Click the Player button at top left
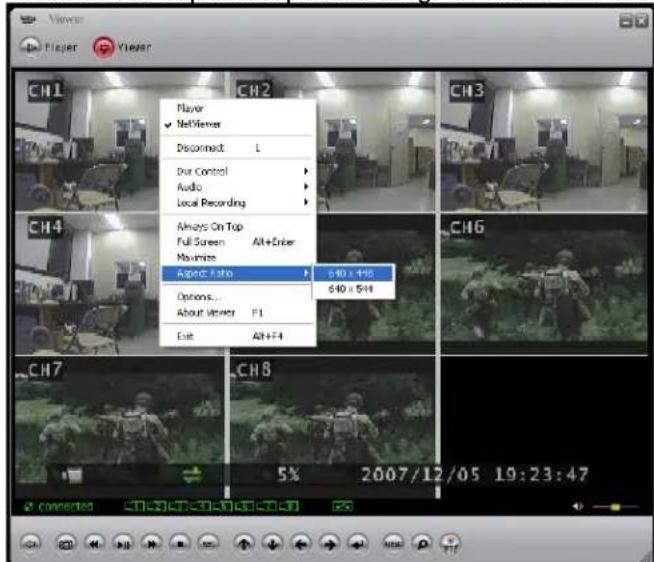Viewport: 654px width, 562px height. [x=44, y=46]
